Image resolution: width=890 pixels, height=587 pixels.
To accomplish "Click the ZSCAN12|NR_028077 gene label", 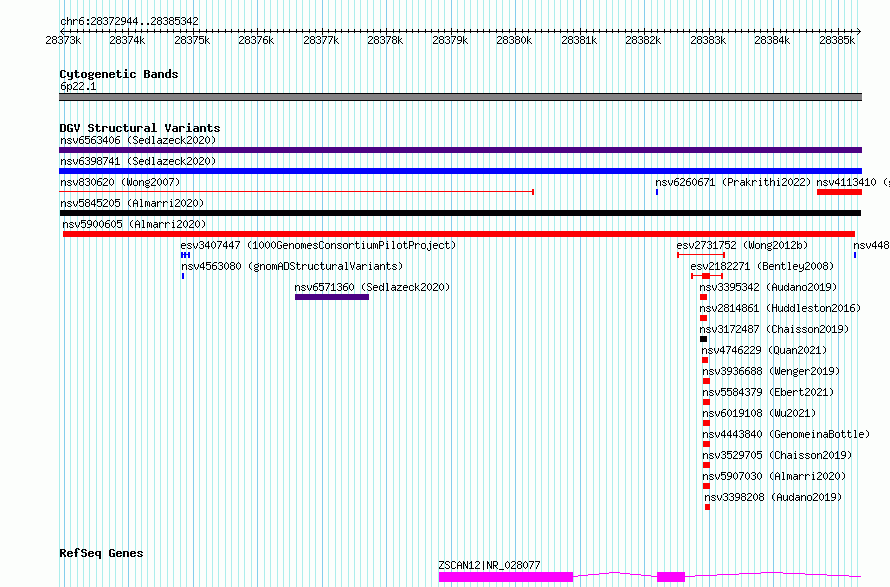I will coord(489,565).
